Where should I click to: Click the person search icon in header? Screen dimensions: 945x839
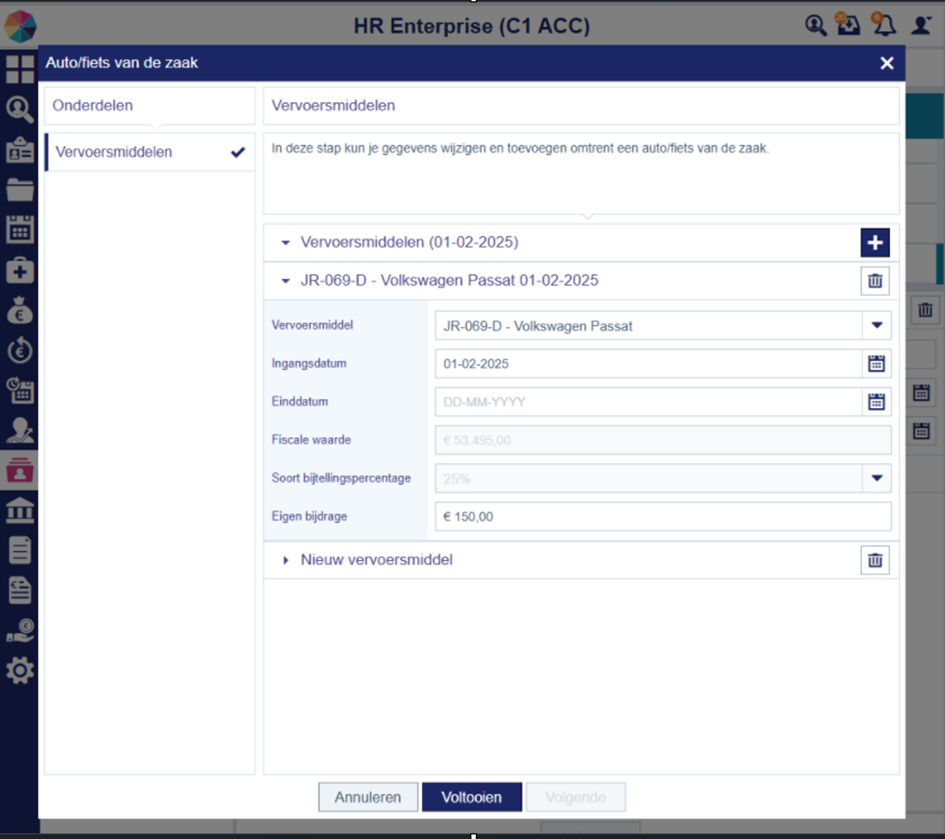point(815,25)
